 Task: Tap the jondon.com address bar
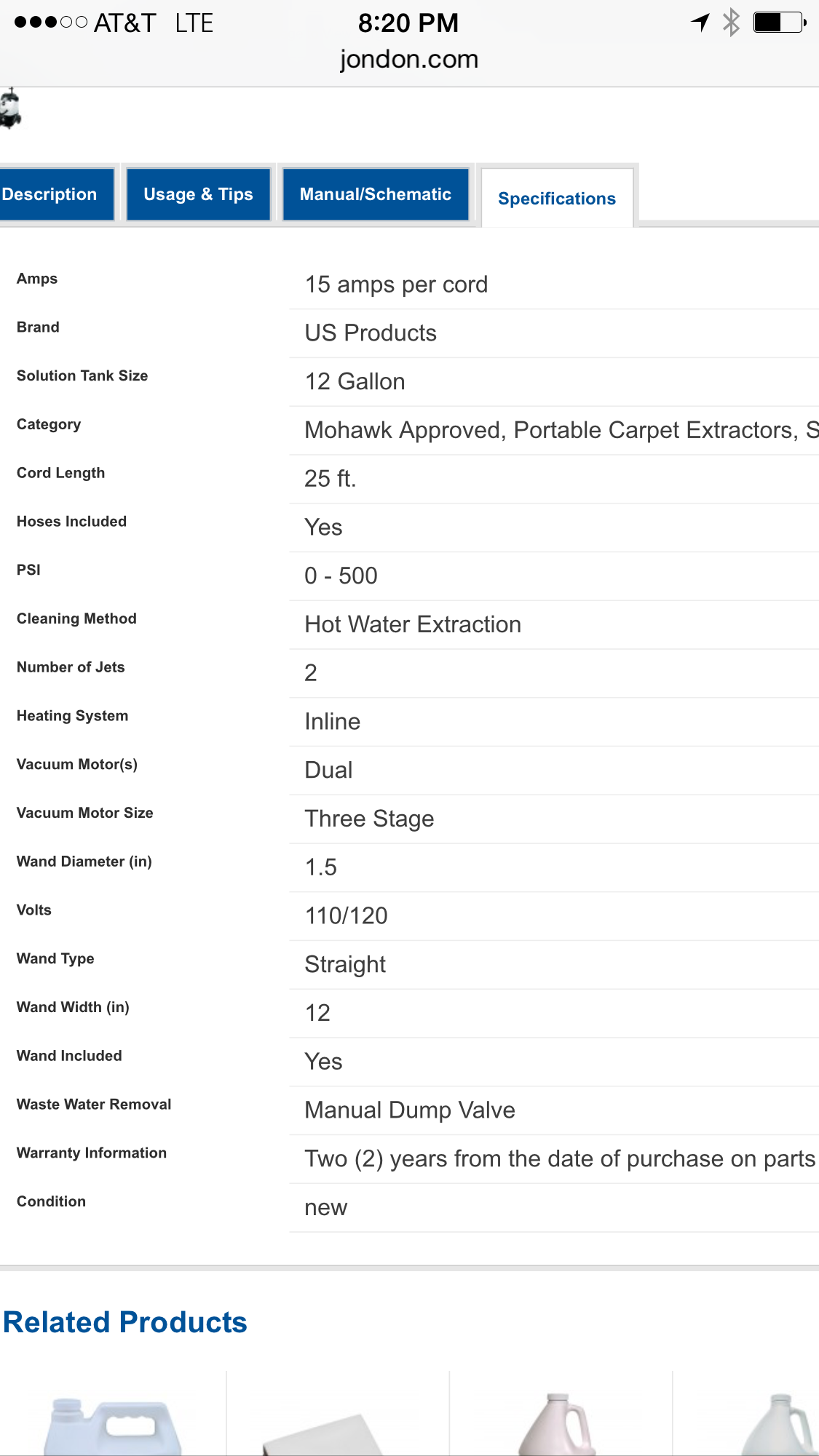(408, 59)
